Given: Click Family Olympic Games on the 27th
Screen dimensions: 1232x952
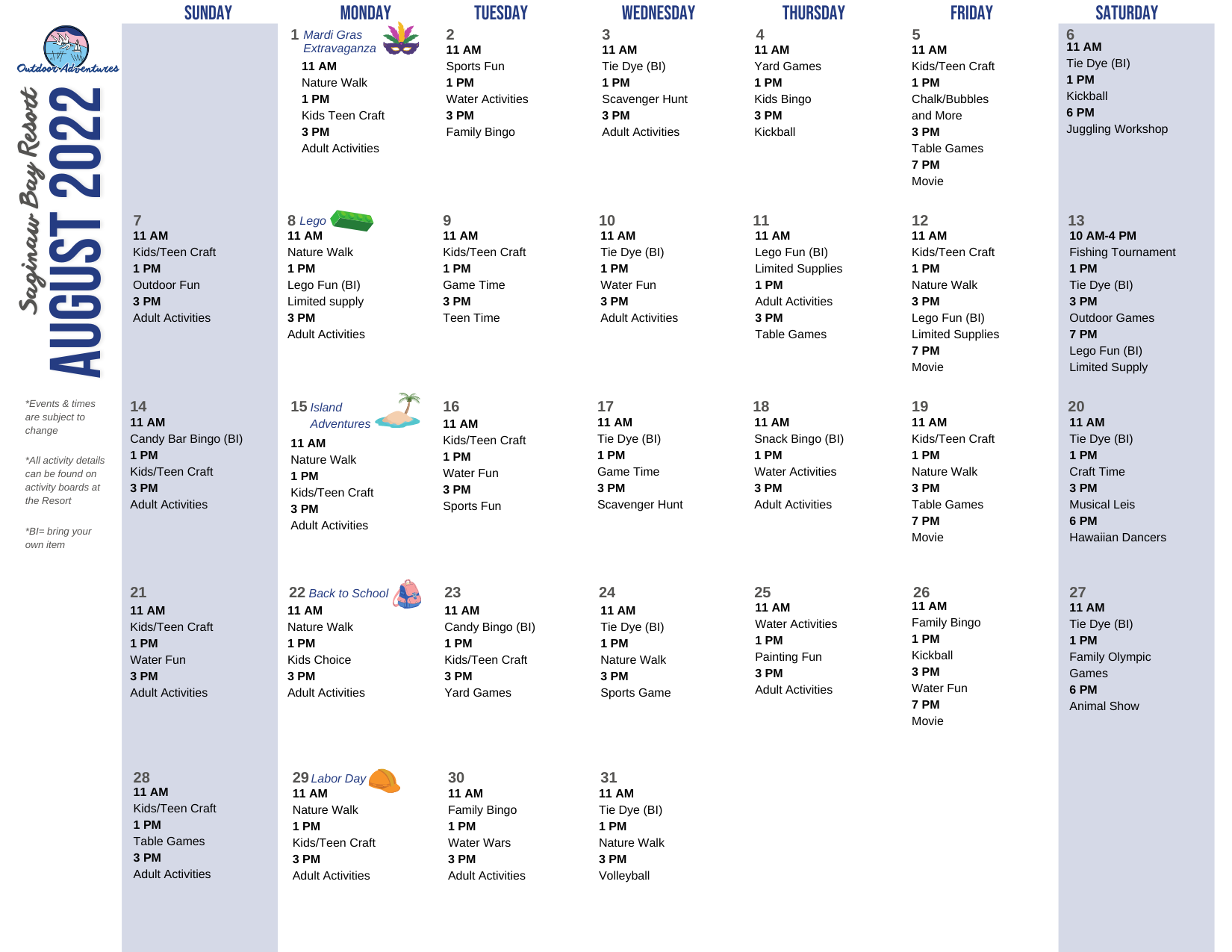Looking at the screenshot, I should pos(1110,665).
